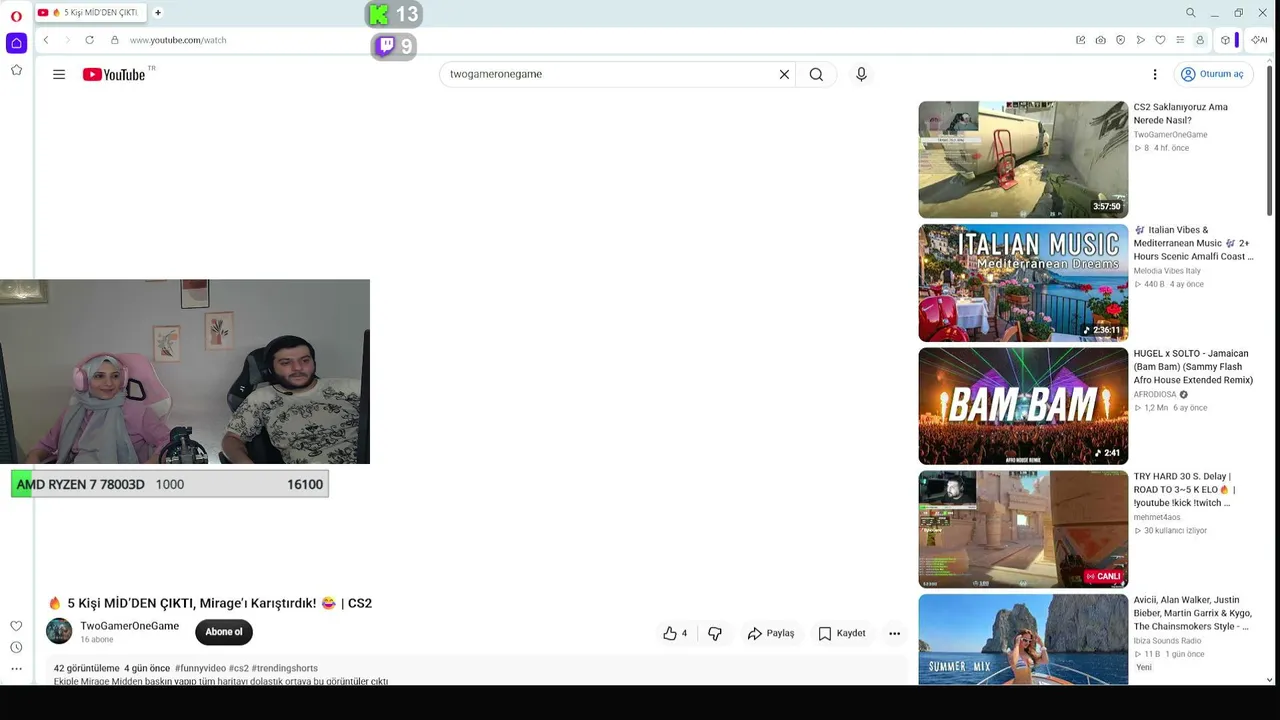This screenshot has height=720, width=1280.
Task: Select the '5 Kişi MİD'DEN ÇIKTI' browser tab
Action: point(91,13)
